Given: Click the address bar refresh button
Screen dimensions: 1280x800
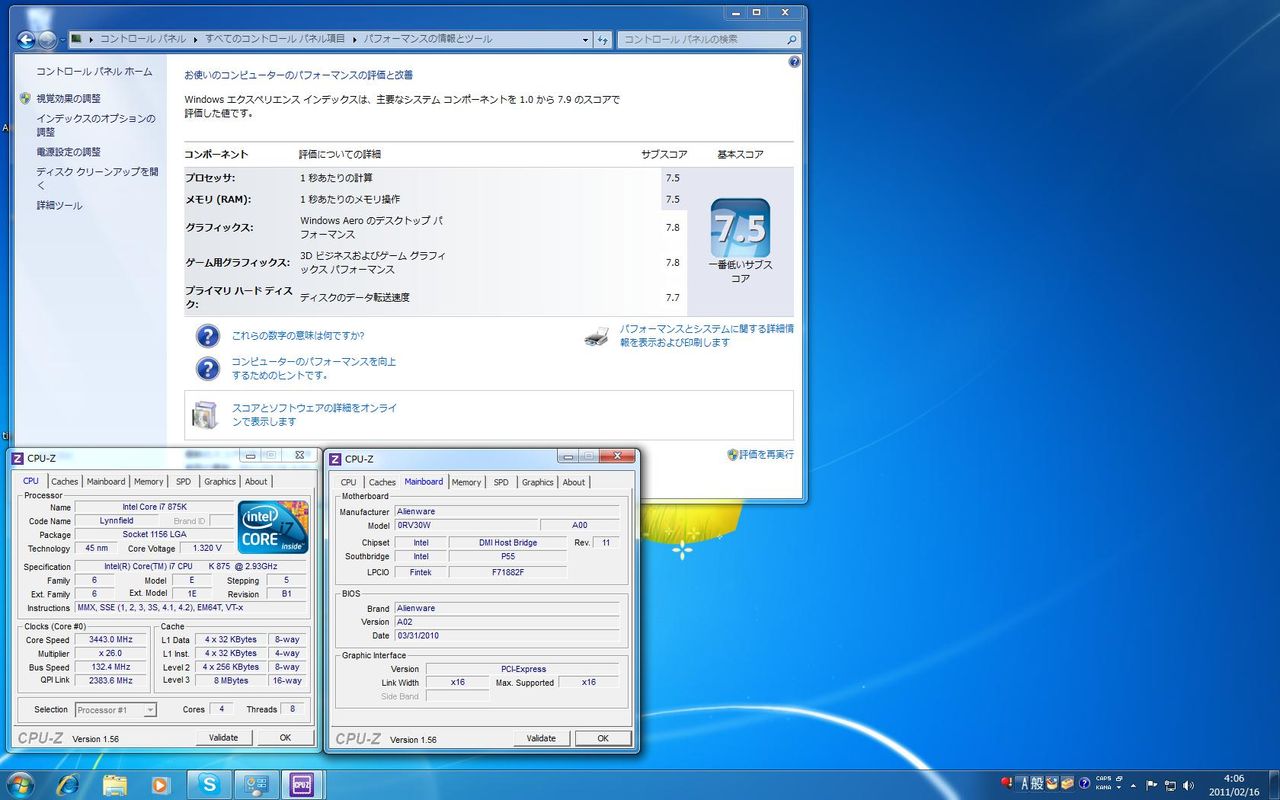Looking at the screenshot, I should [603, 40].
